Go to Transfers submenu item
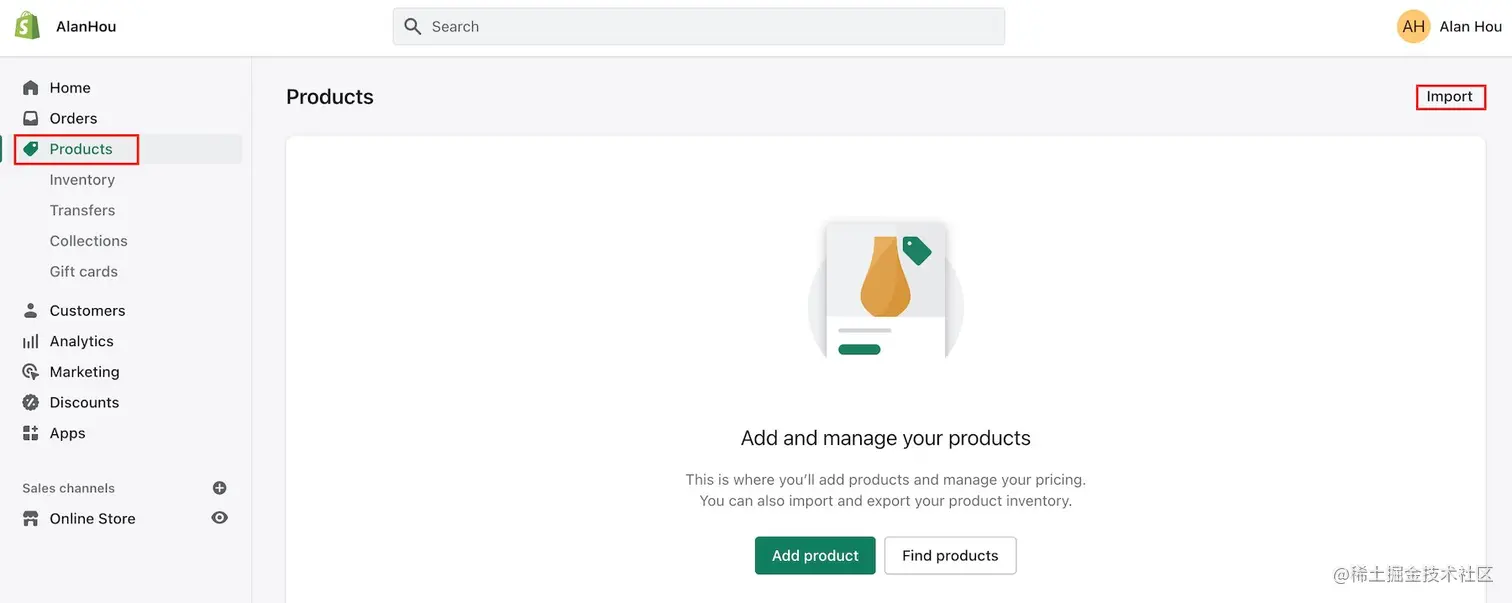This screenshot has height=603, width=1512. point(82,210)
